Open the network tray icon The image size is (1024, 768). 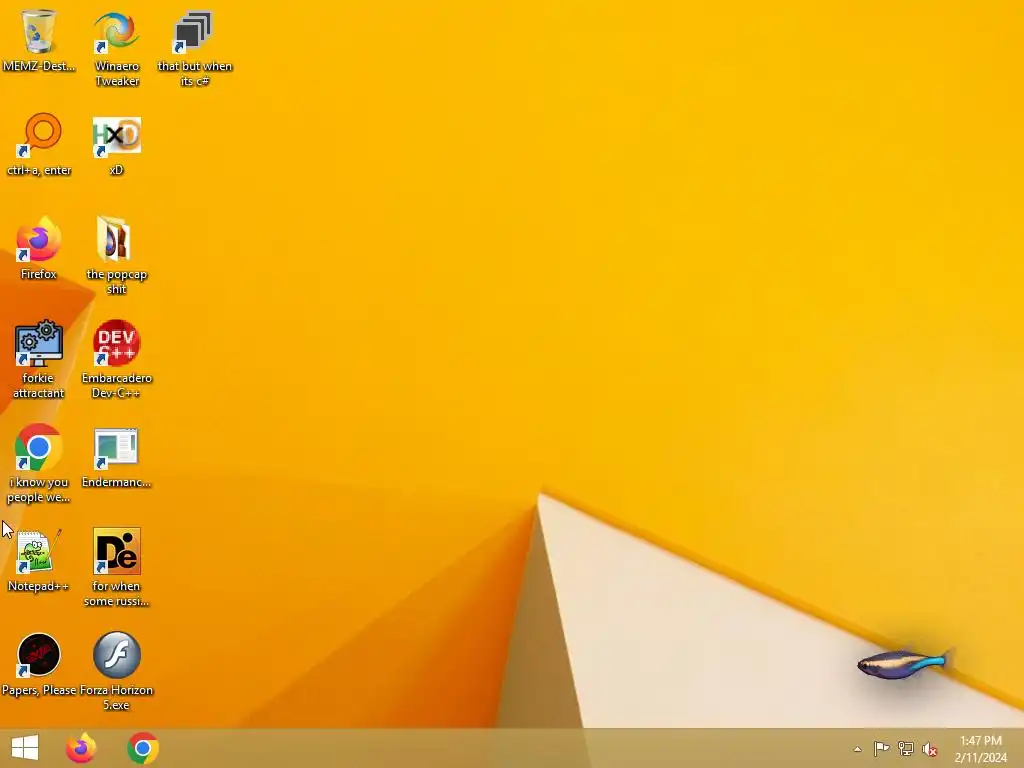click(906, 748)
